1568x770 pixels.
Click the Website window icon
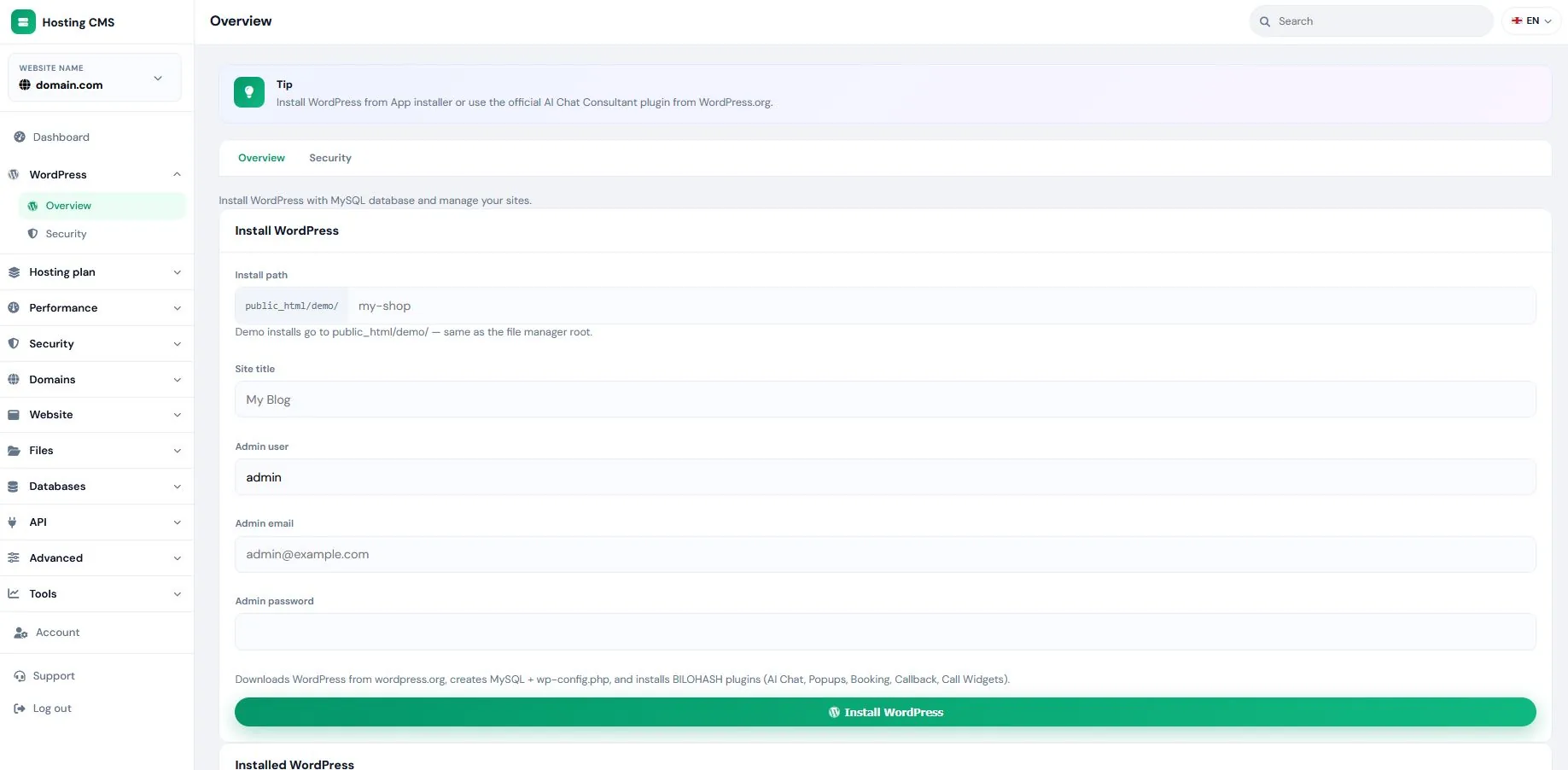click(x=14, y=415)
